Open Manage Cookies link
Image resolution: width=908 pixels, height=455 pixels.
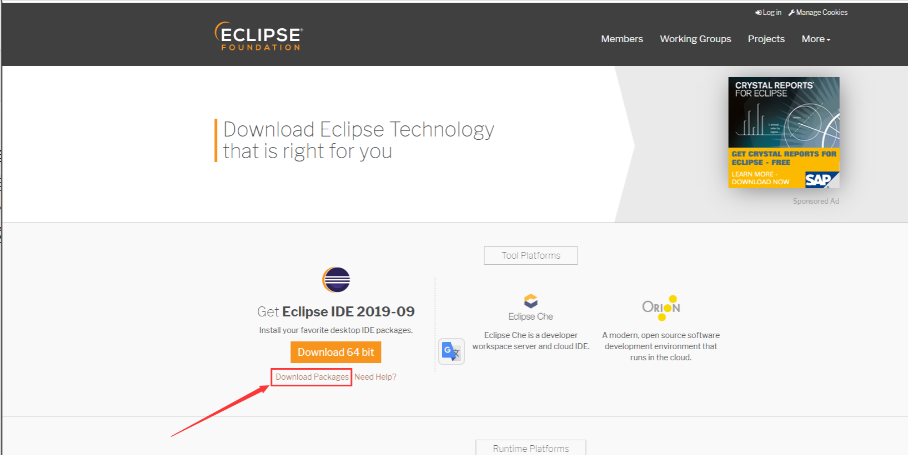pyautogui.click(x=818, y=12)
